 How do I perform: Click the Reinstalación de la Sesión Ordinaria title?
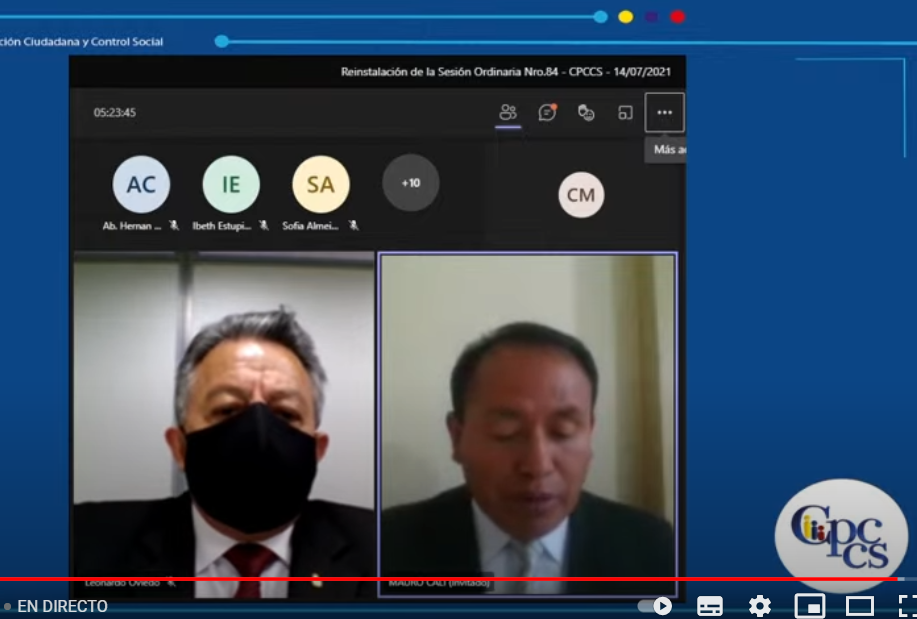[506, 71]
